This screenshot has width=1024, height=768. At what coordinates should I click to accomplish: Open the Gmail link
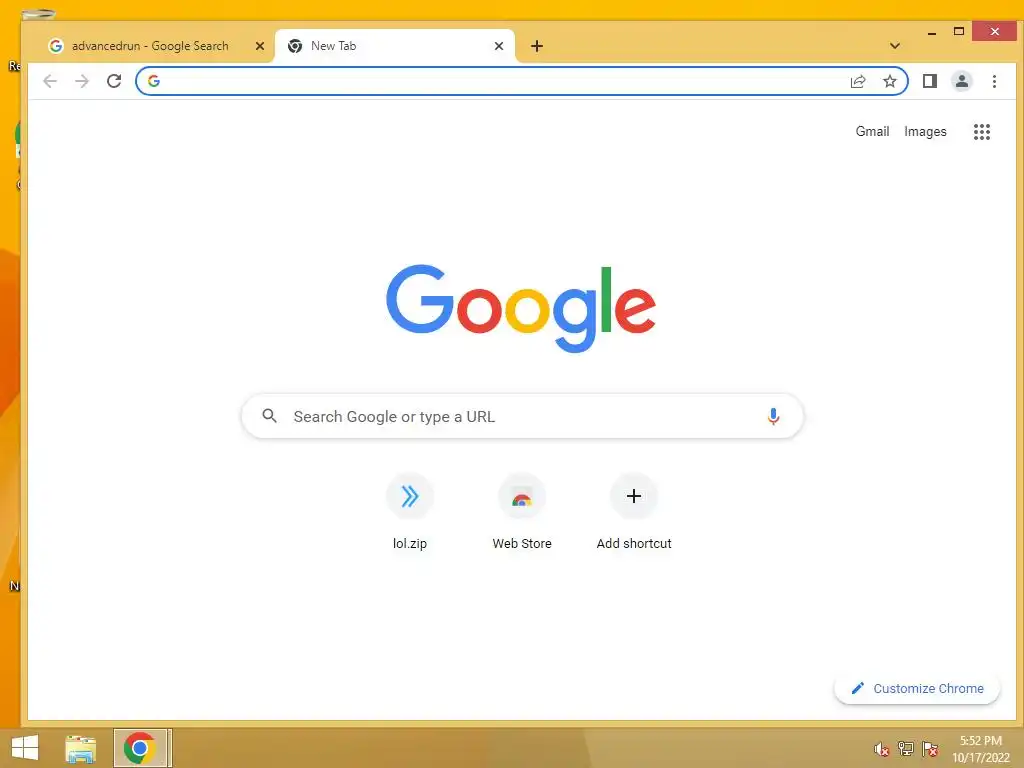tap(872, 132)
